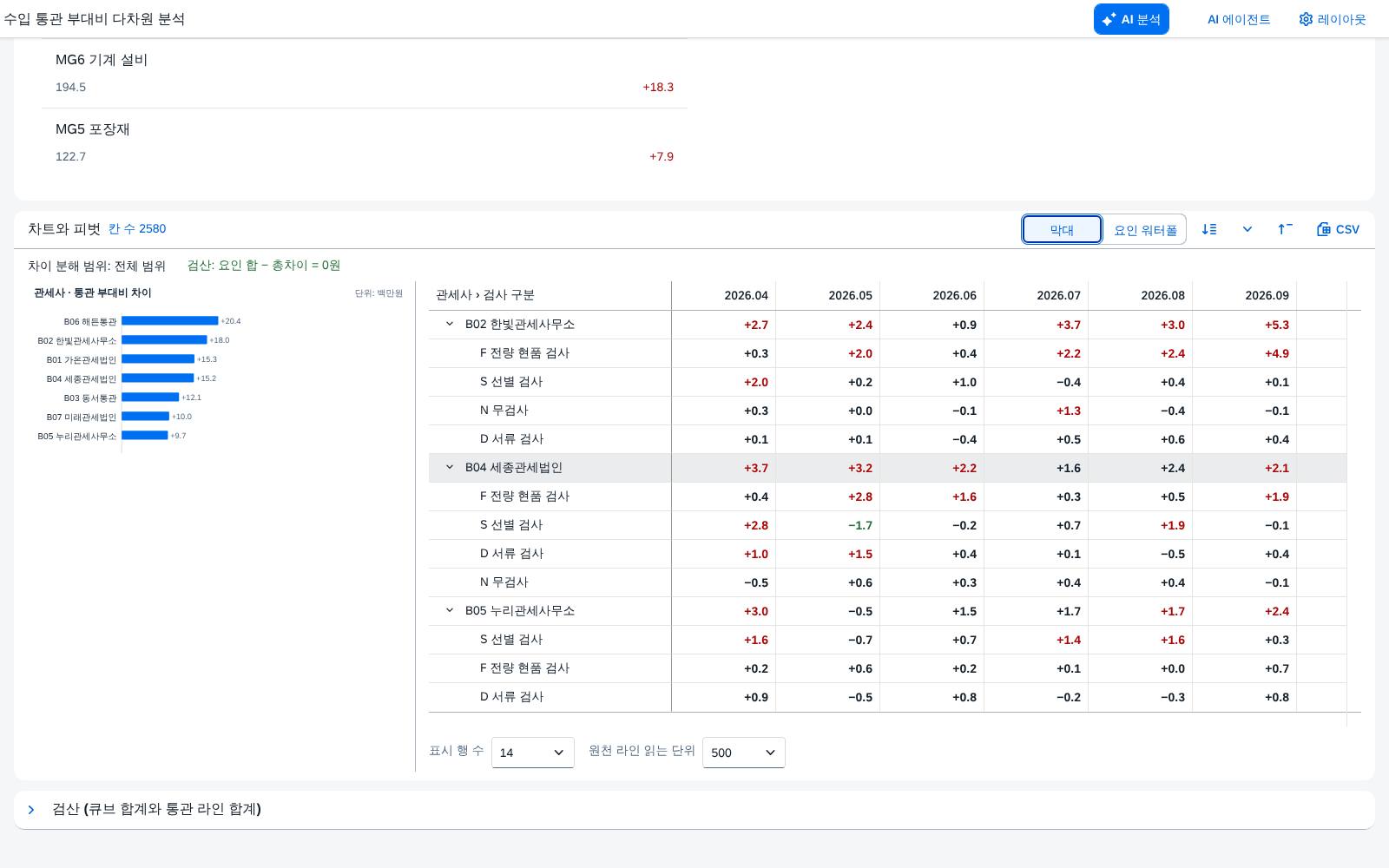Select the N 무검사 row under B02
This screenshot has width=1389, height=868.
tap(887, 411)
